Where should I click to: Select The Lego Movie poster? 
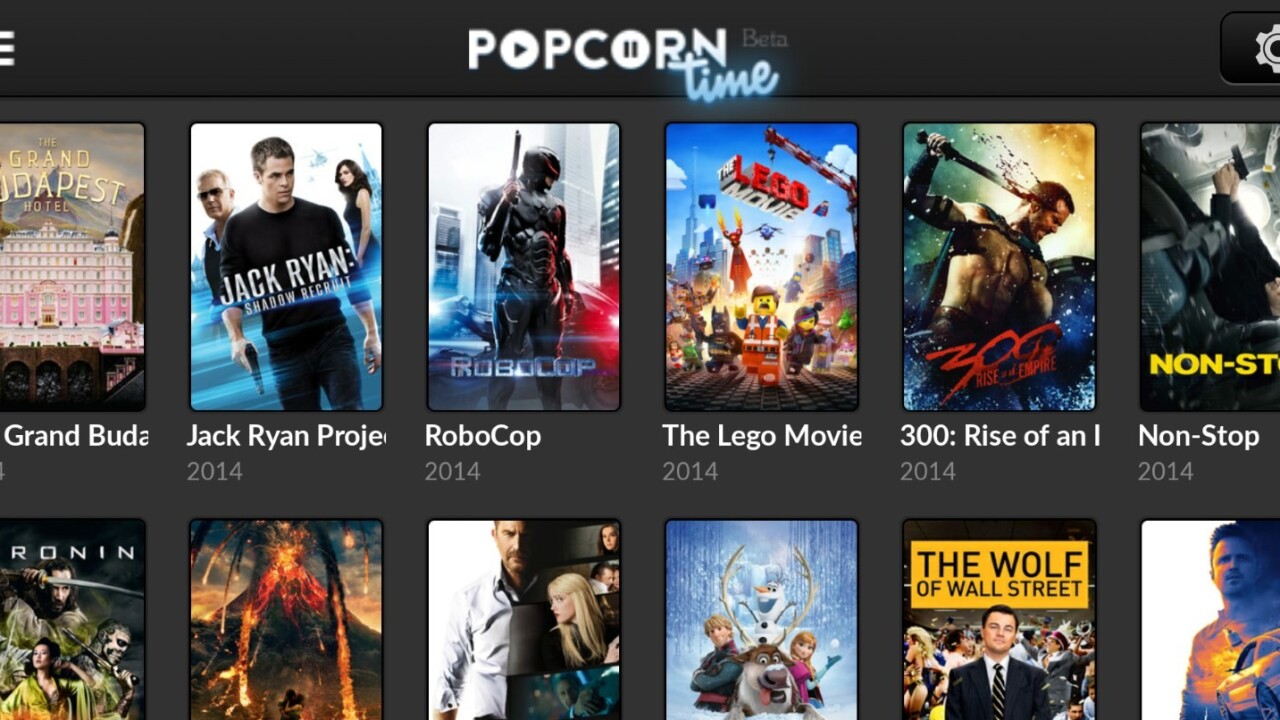762,267
